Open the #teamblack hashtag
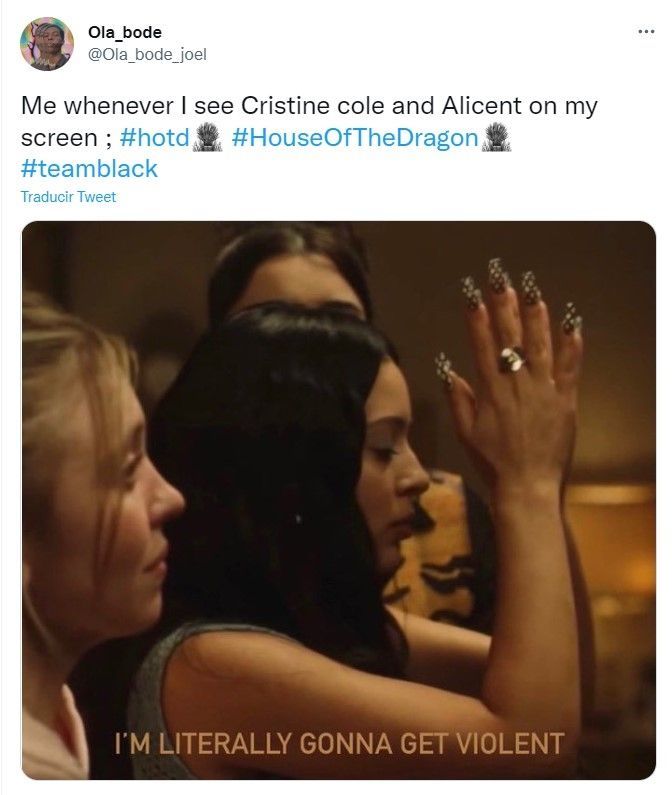Screen dimensions: 672x795 (89, 169)
